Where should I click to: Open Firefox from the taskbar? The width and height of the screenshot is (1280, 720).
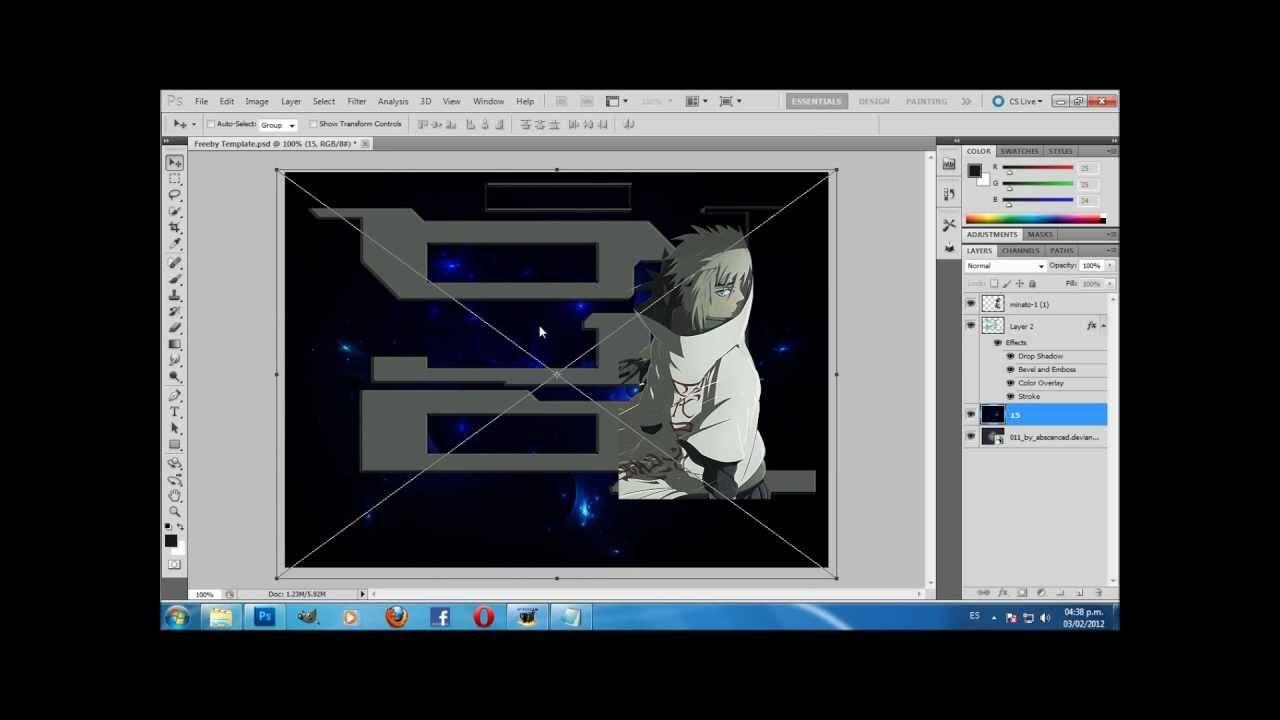tap(395, 618)
